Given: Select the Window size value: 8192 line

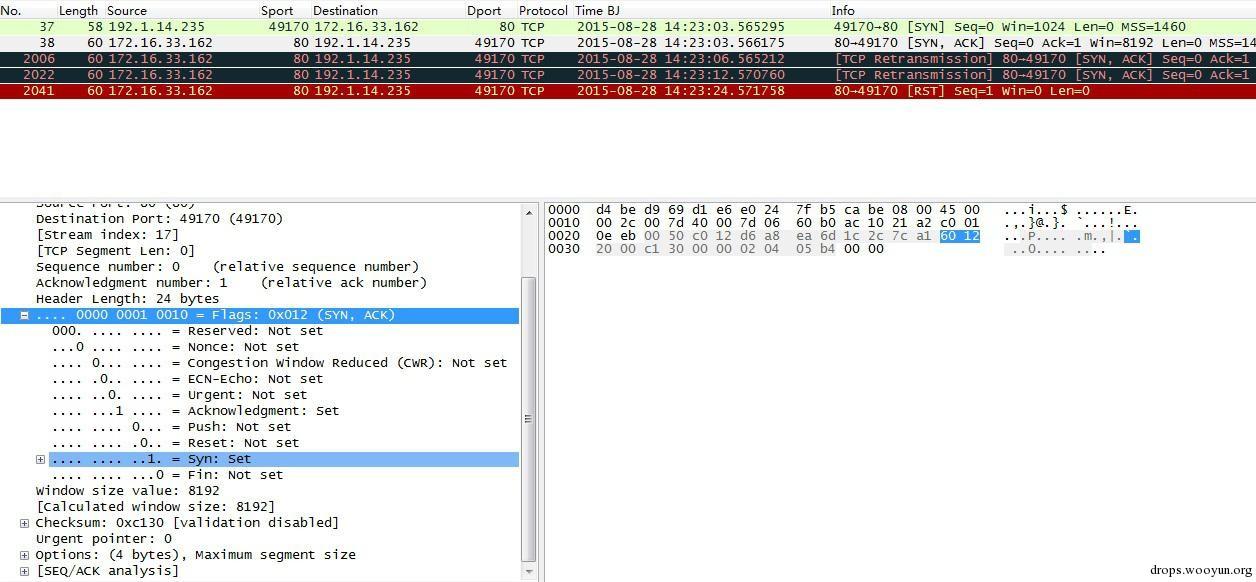Looking at the screenshot, I should pyautogui.click(x=127, y=491).
